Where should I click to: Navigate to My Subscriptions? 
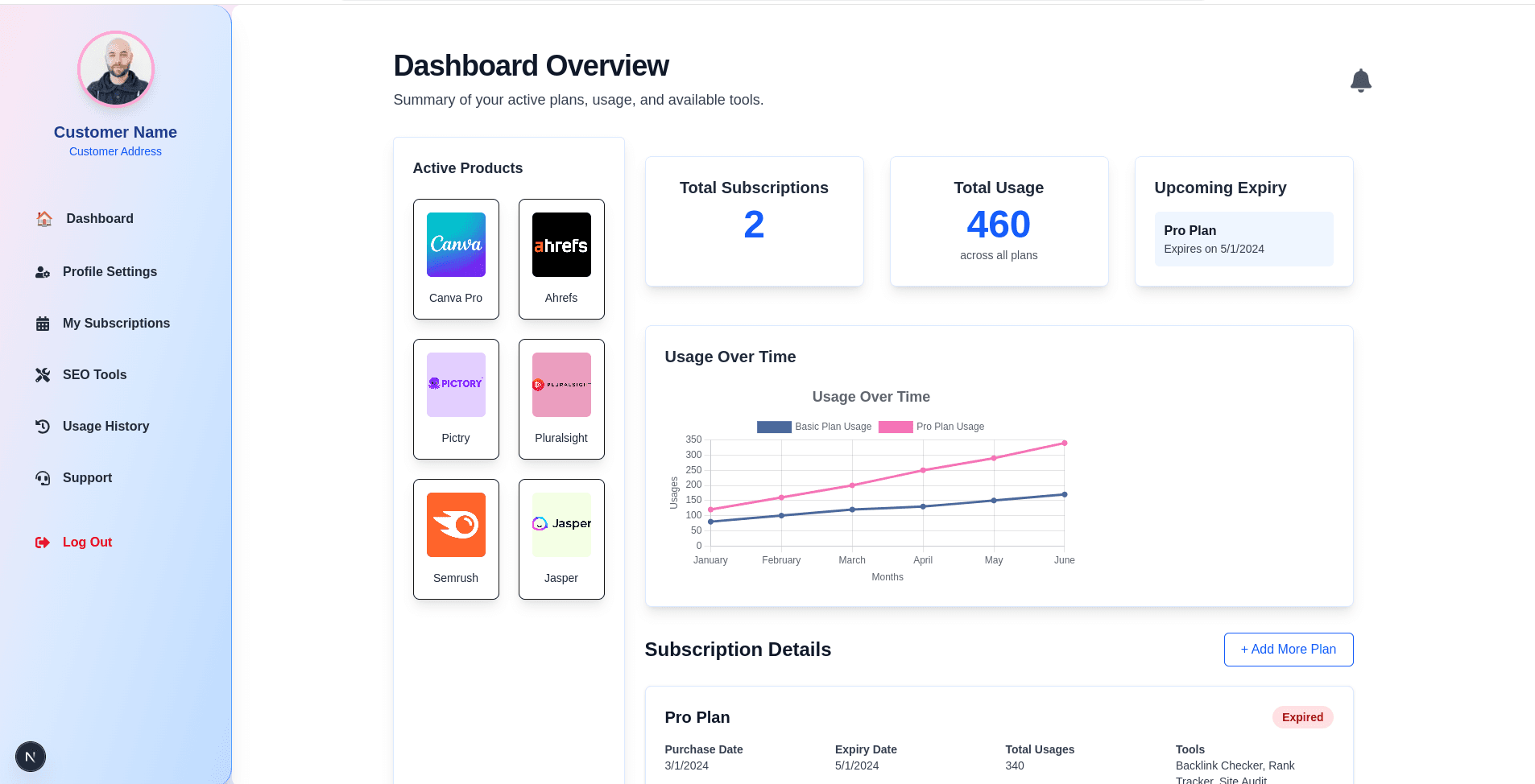coord(116,324)
